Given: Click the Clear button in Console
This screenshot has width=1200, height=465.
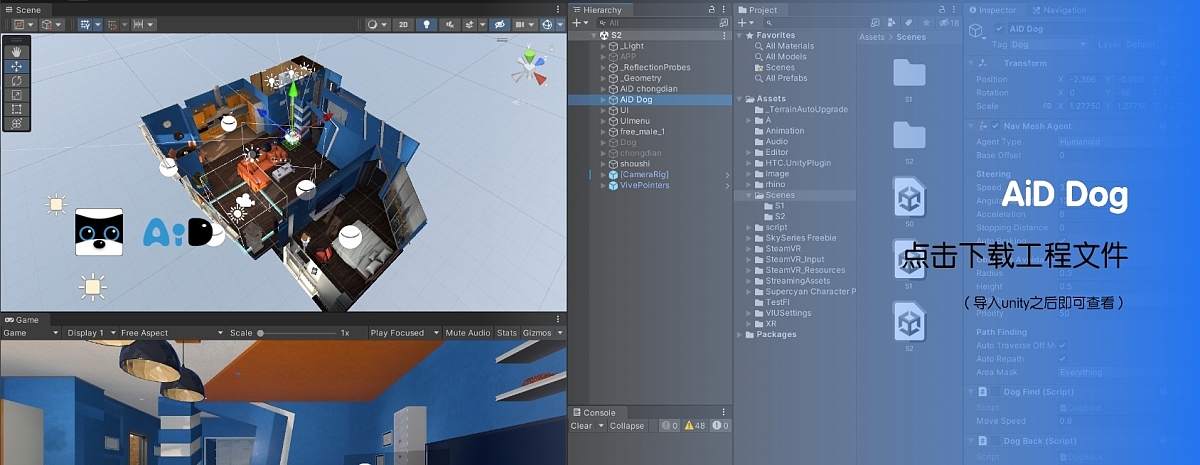Looking at the screenshot, I should coord(581,426).
